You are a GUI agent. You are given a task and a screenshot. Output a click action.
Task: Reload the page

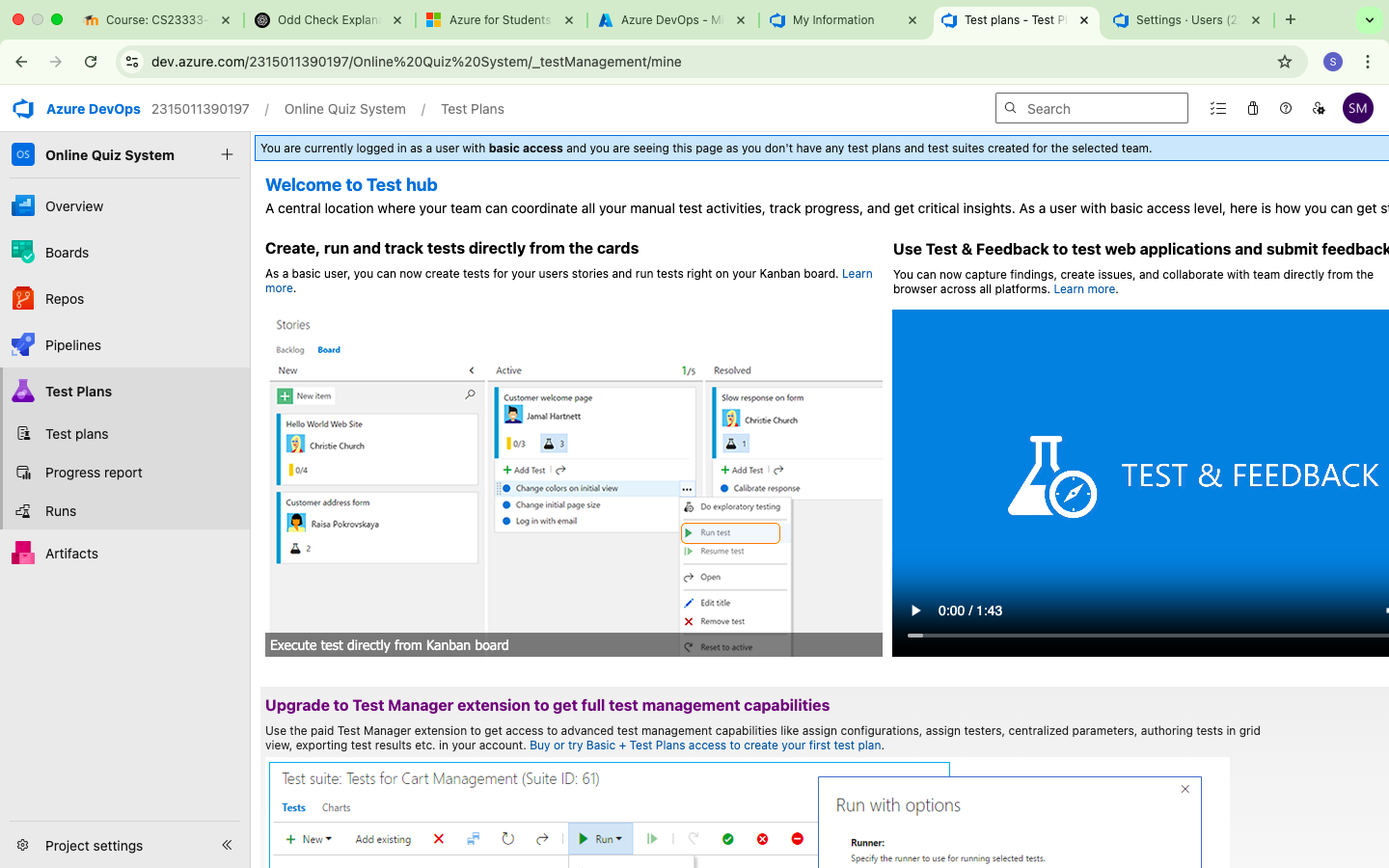(91, 62)
